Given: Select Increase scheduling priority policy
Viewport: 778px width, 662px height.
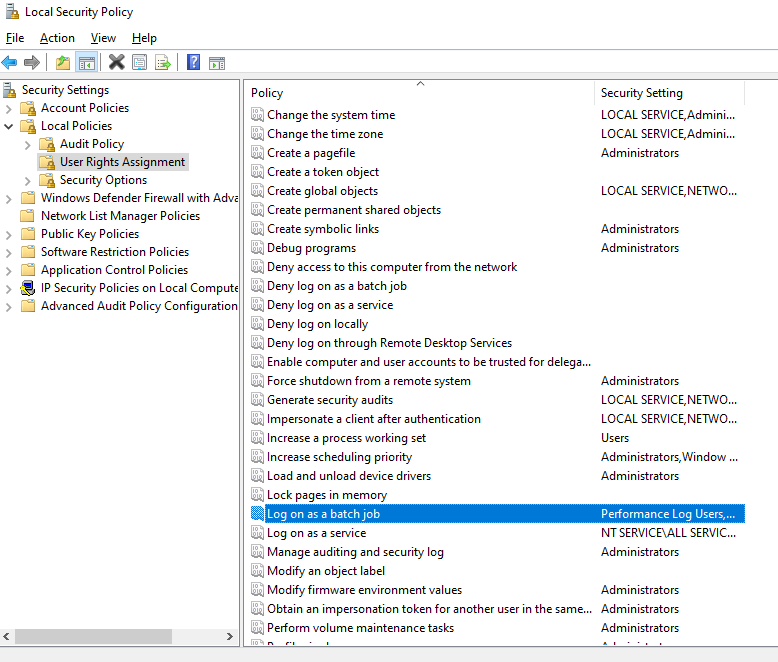Looking at the screenshot, I should pyautogui.click(x=339, y=457).
